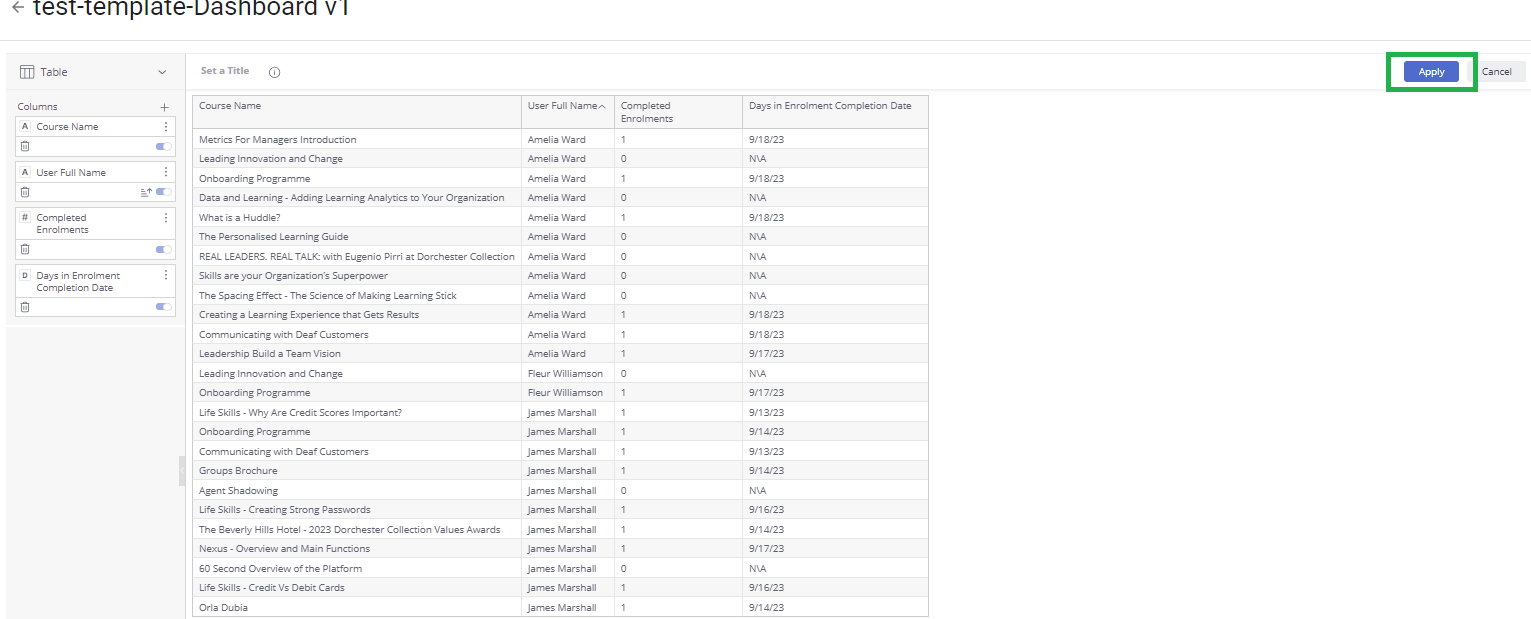1531x619 pixels.
Task: Toggle the Days in Enrolment Completion Date switch
Action: pyautogui.click(x=161, y=306)
